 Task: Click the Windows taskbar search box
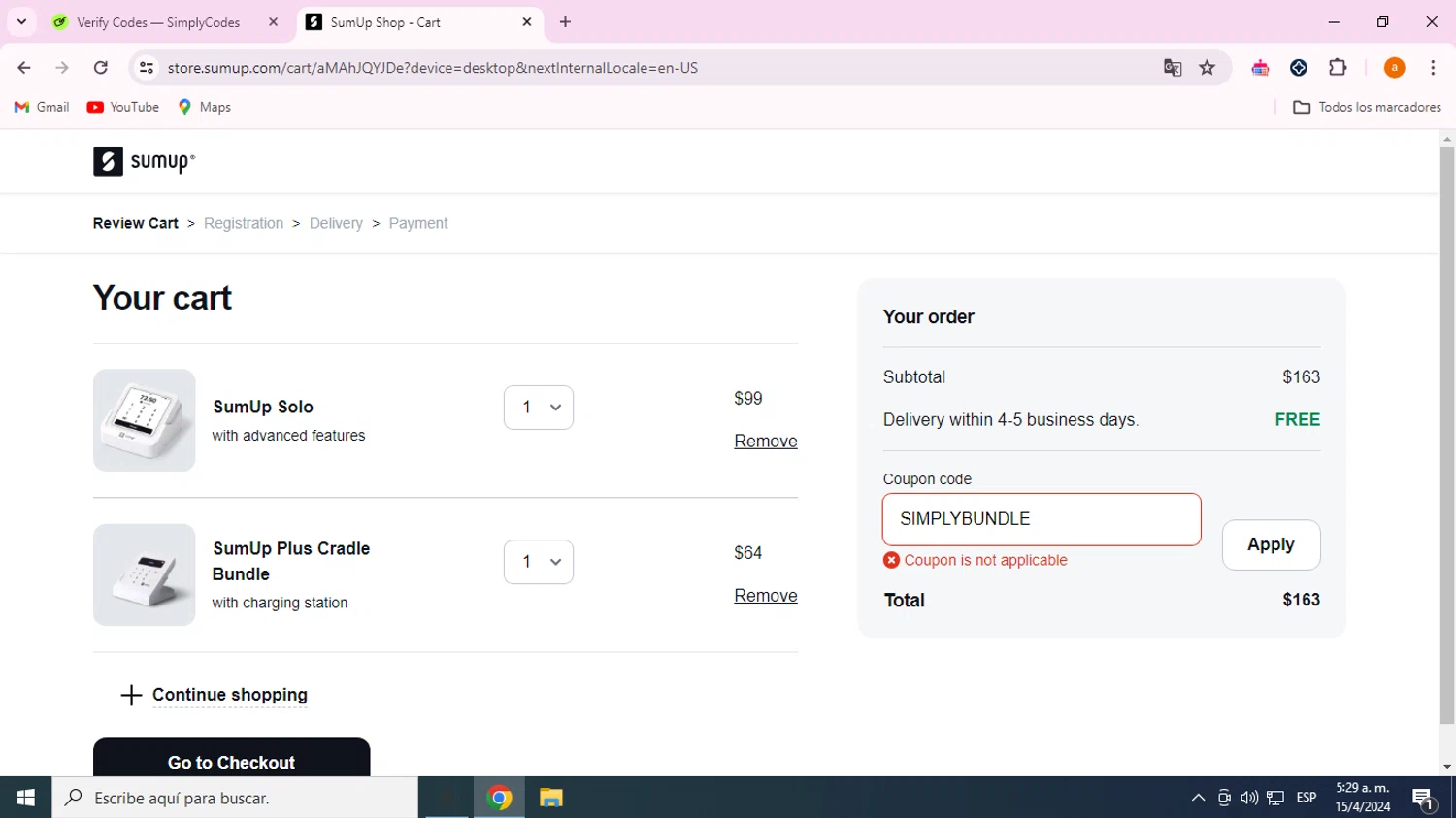(x=235, y=798)
